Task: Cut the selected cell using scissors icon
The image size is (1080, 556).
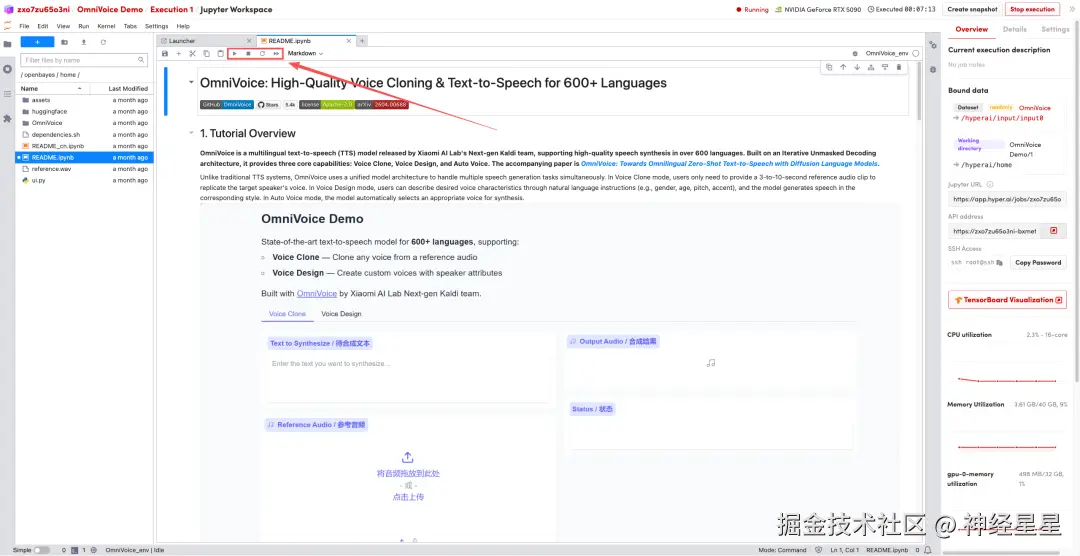Action: pos(193,53)
